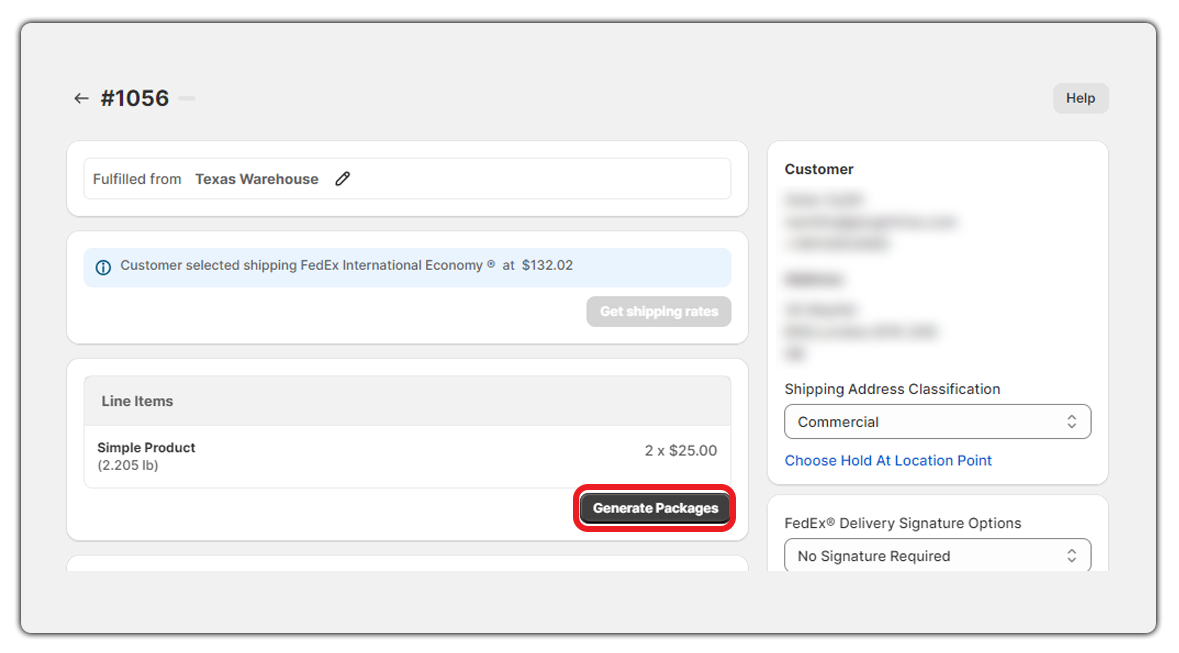This screenshot has width=1179, height=653.
Task: Click Generate Packages button
Action: click(x=655, y=509)
